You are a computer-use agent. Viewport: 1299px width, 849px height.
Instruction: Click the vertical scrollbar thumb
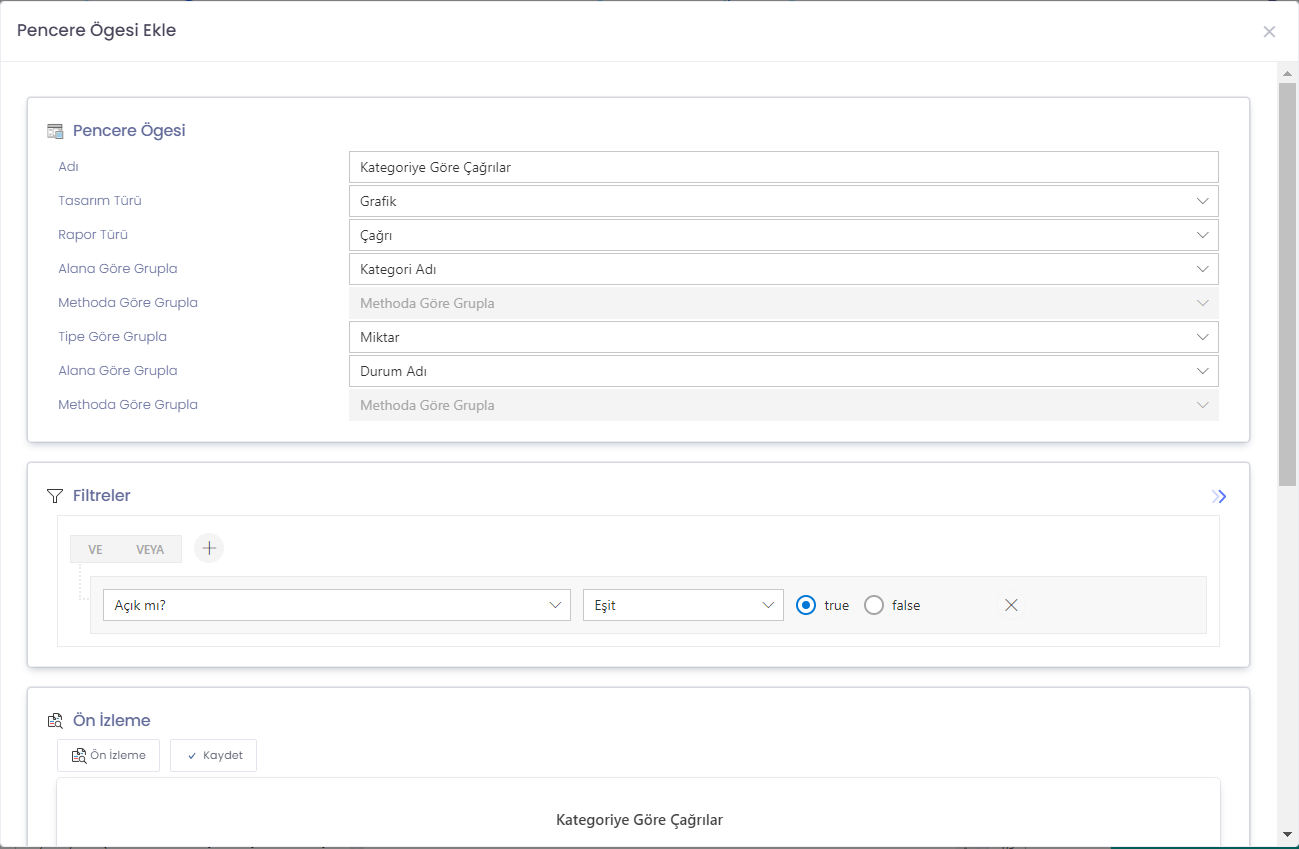1287,284
